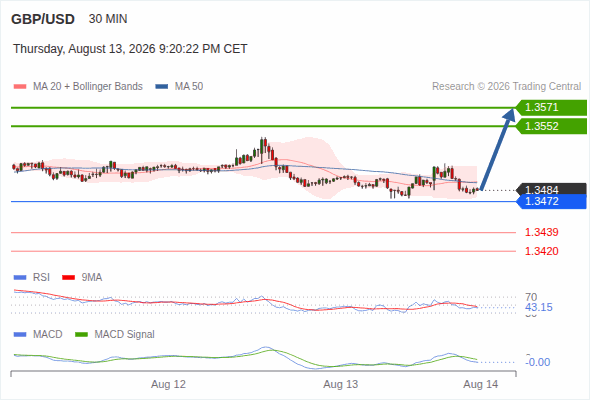Click the 9MA red legend marker
The width and height of the screenshot is (590, 400).
[68, 278]
